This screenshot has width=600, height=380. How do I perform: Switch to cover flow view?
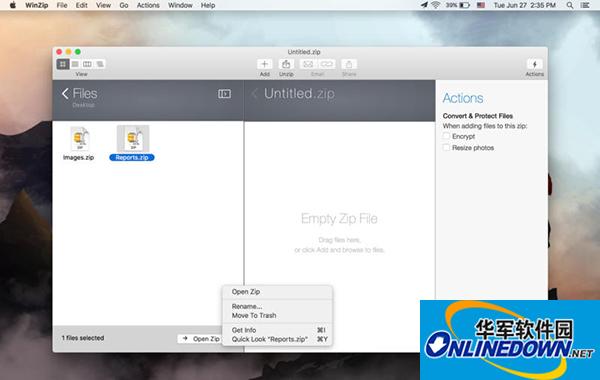pos(100,64)
